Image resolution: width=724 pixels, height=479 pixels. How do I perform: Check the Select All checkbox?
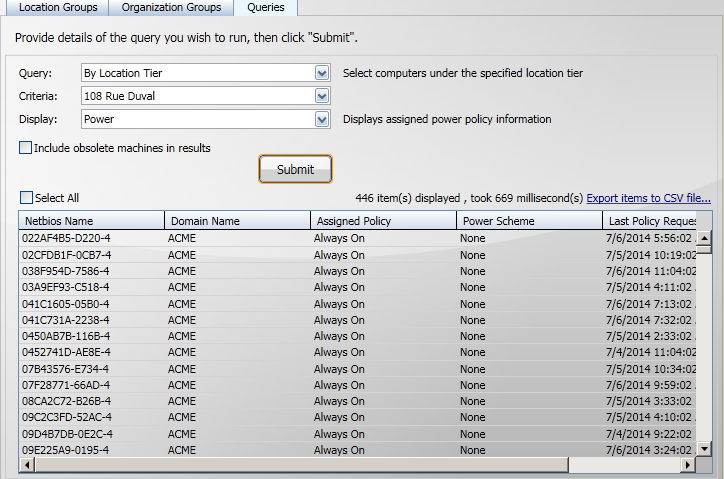pos(26,198)
